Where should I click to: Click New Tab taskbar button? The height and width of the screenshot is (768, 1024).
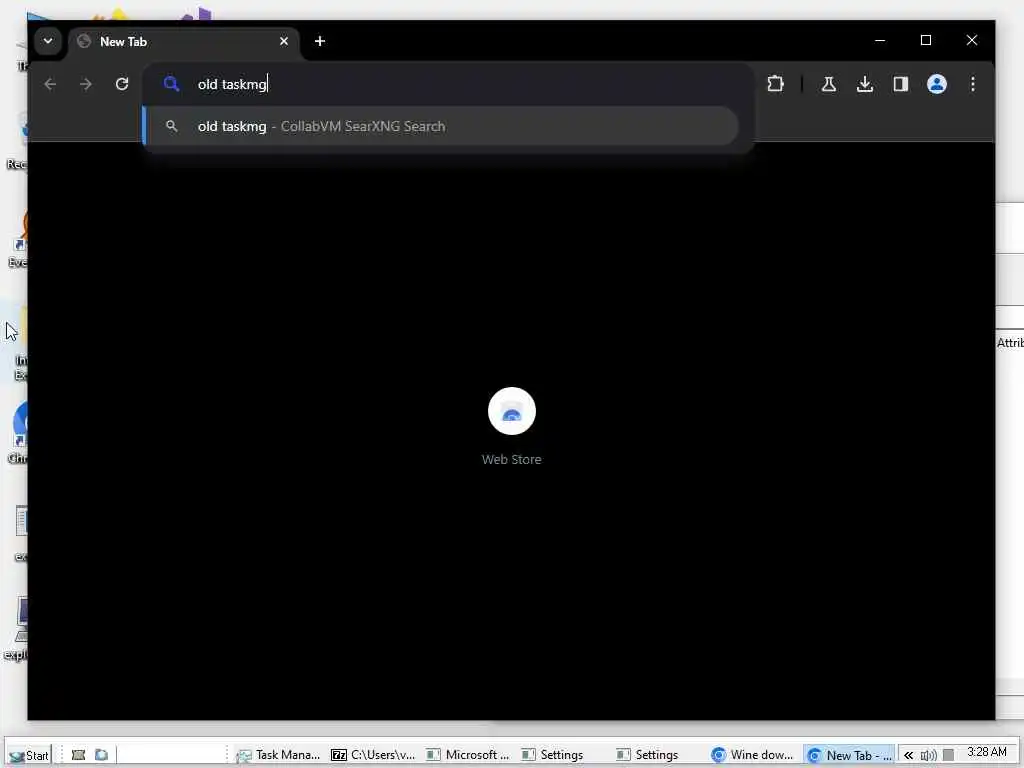point(849,755)
